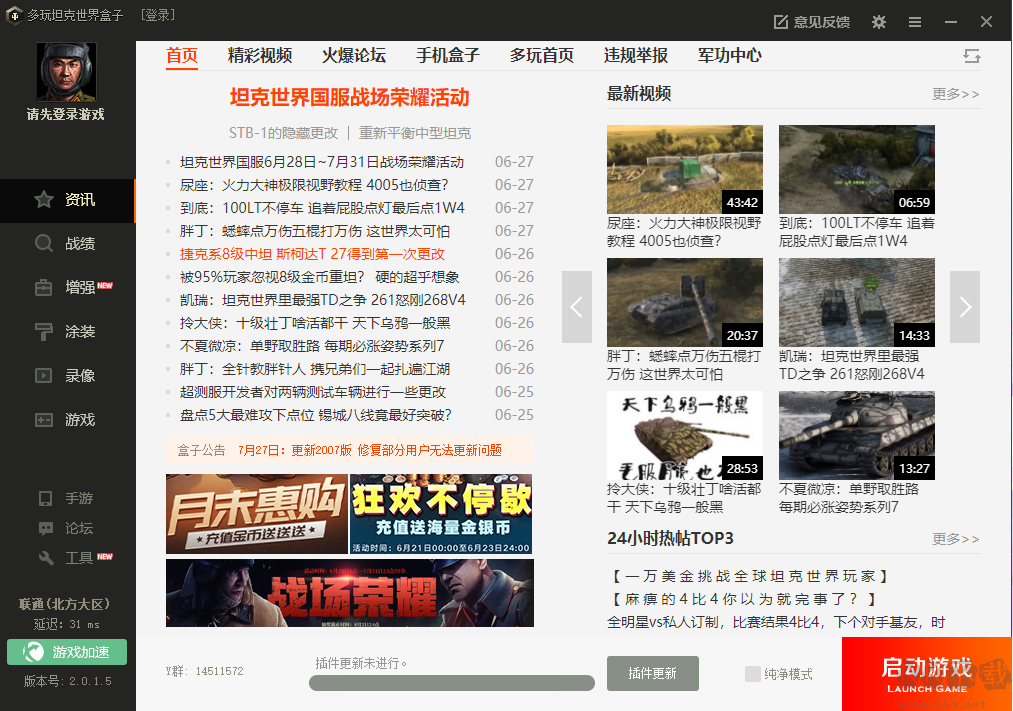Open news 超测服开发者对两辆测试车辆
1013x711 pixels.
pos(313,393)
